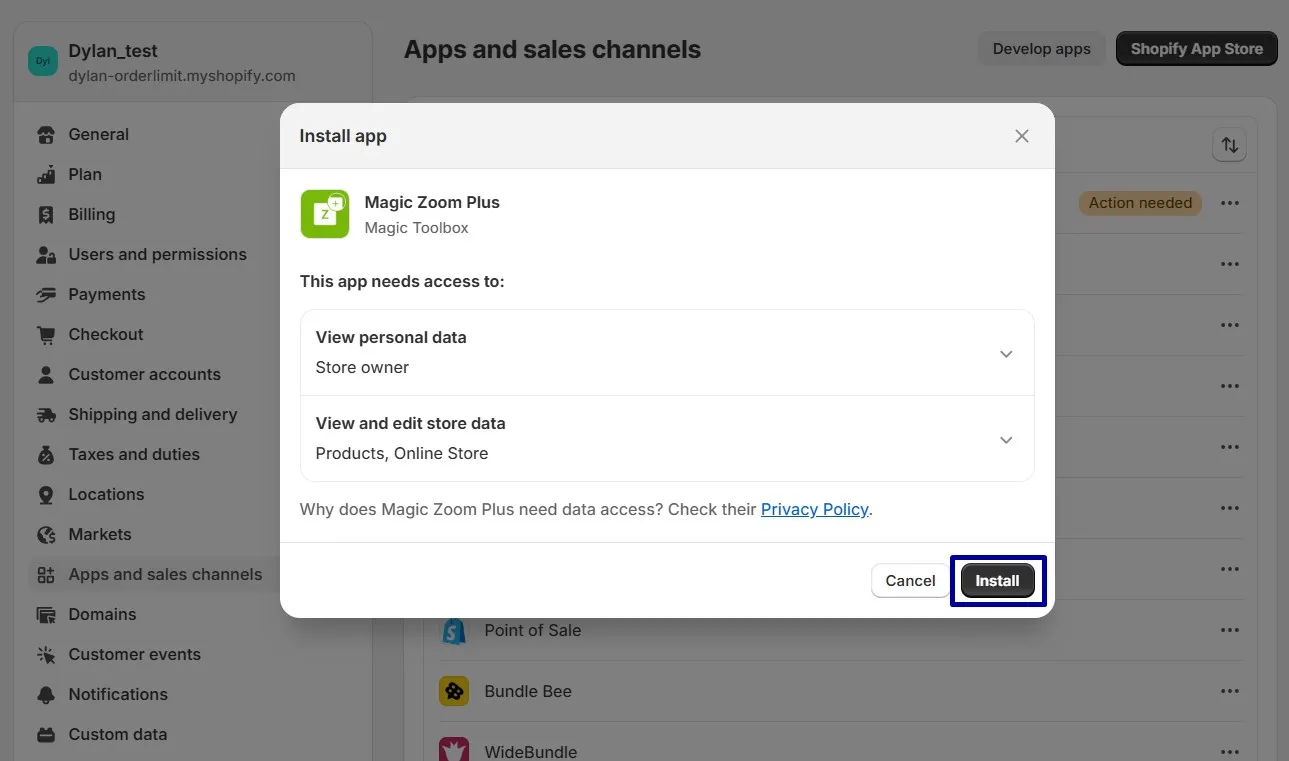The height and width of the screenshot is (761, 1289).
Task: Close the Install app dialog
Action: coord(1022,136)
